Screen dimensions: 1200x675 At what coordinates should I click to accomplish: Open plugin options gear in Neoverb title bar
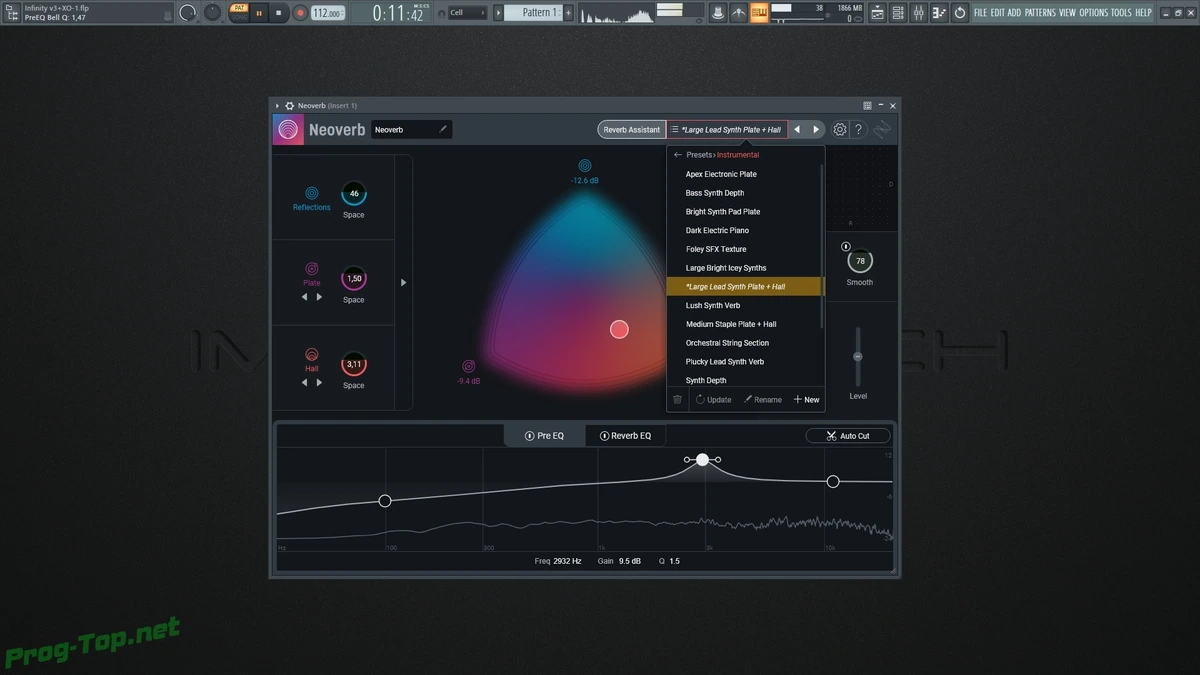289,105
